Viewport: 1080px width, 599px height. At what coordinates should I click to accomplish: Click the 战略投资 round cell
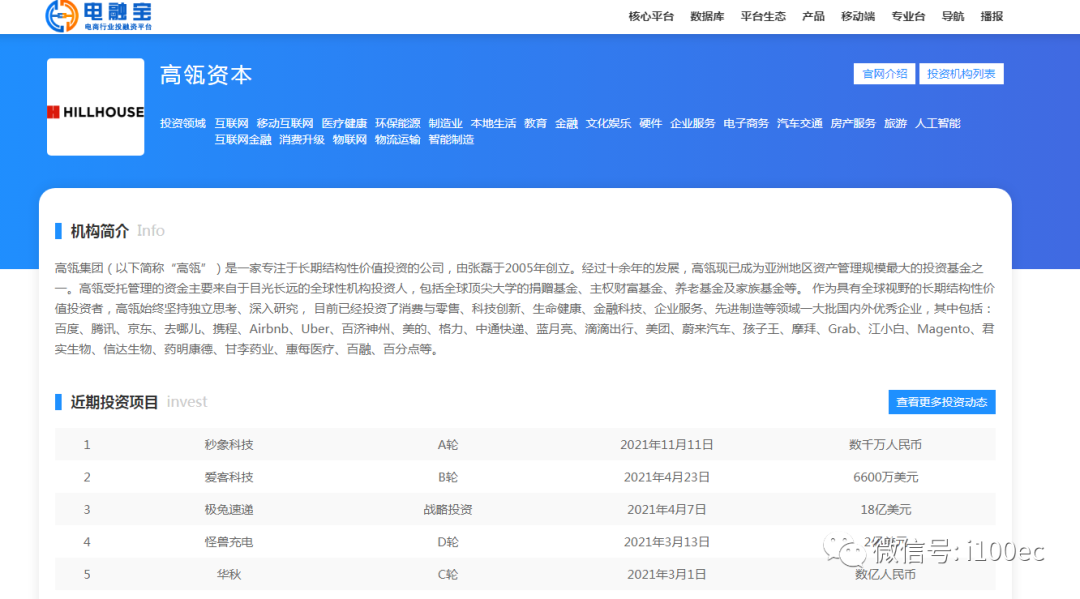tap(448, 509)
